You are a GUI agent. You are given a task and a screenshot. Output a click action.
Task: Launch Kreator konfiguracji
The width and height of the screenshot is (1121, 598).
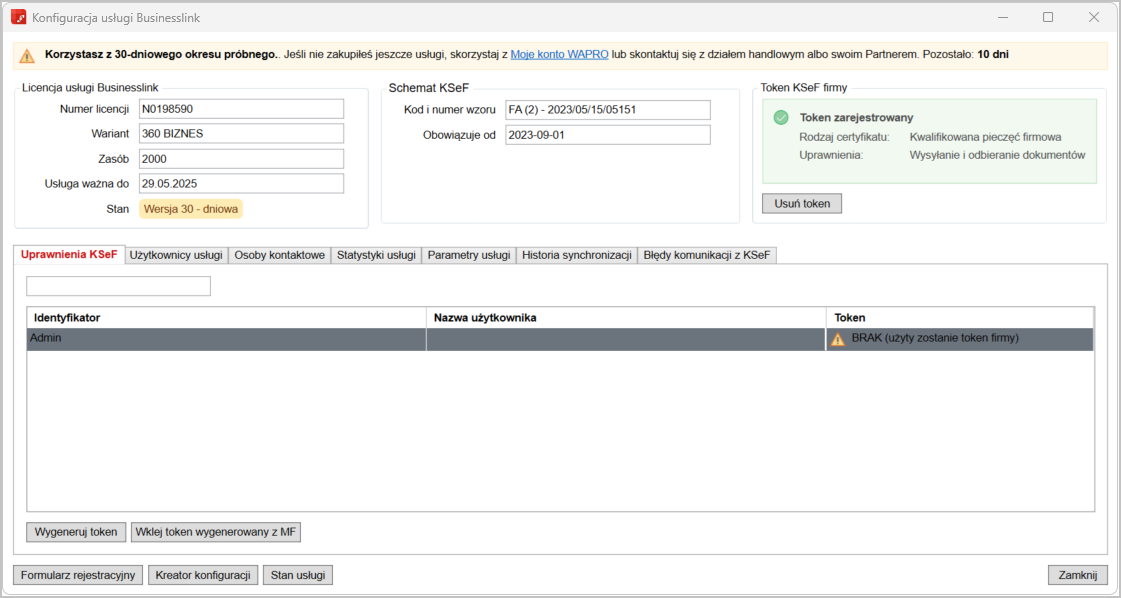coord(203,575)
